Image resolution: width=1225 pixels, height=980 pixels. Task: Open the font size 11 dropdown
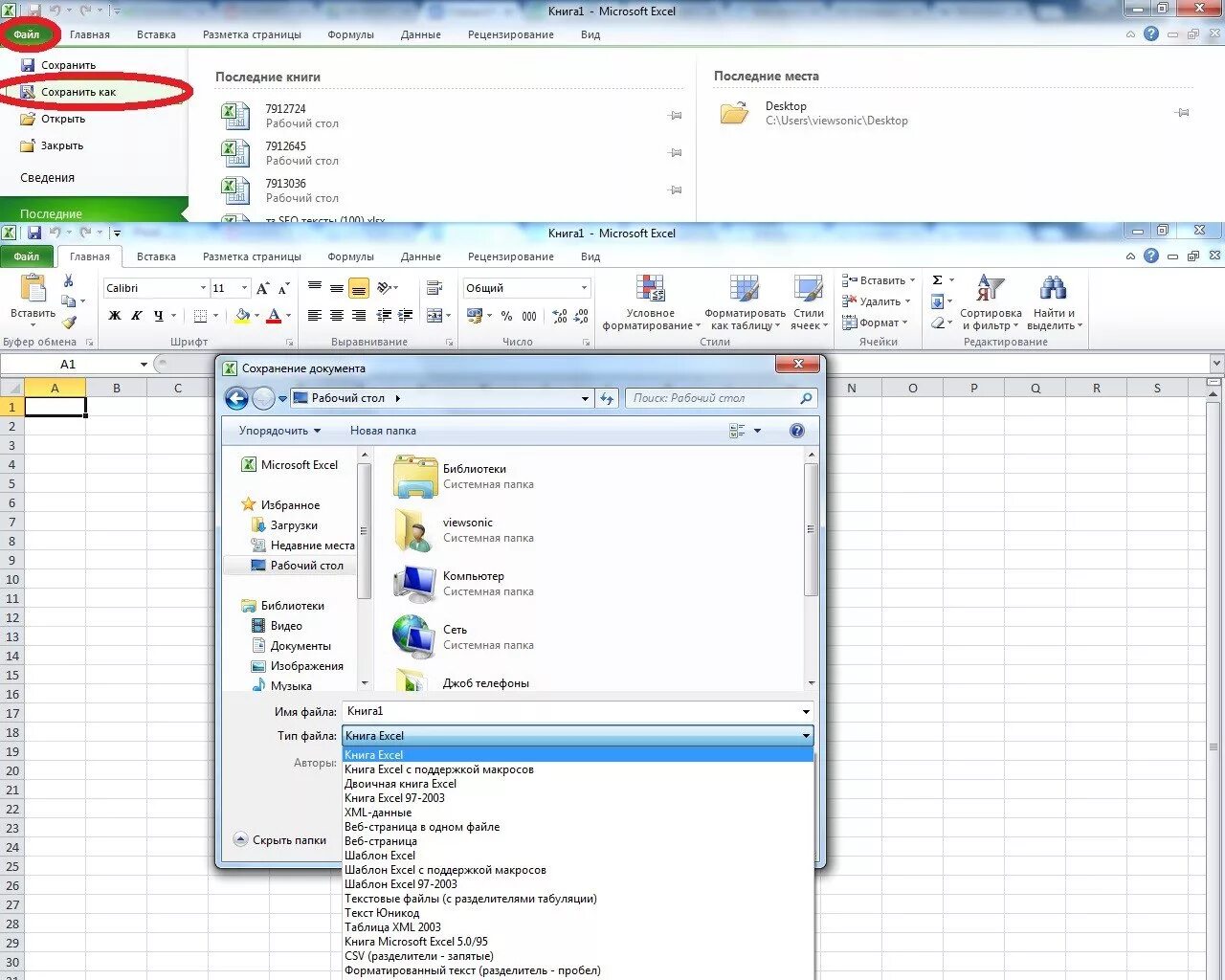pos(245,288)
